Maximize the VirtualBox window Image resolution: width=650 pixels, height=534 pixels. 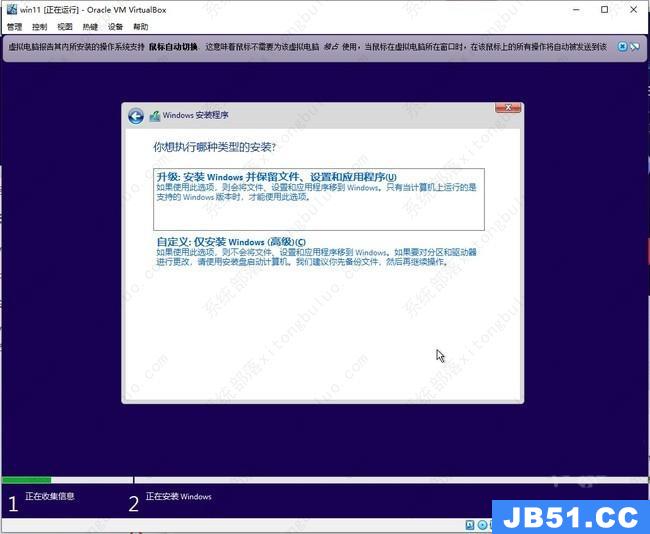pyautogui.click(x=604, y=9)
